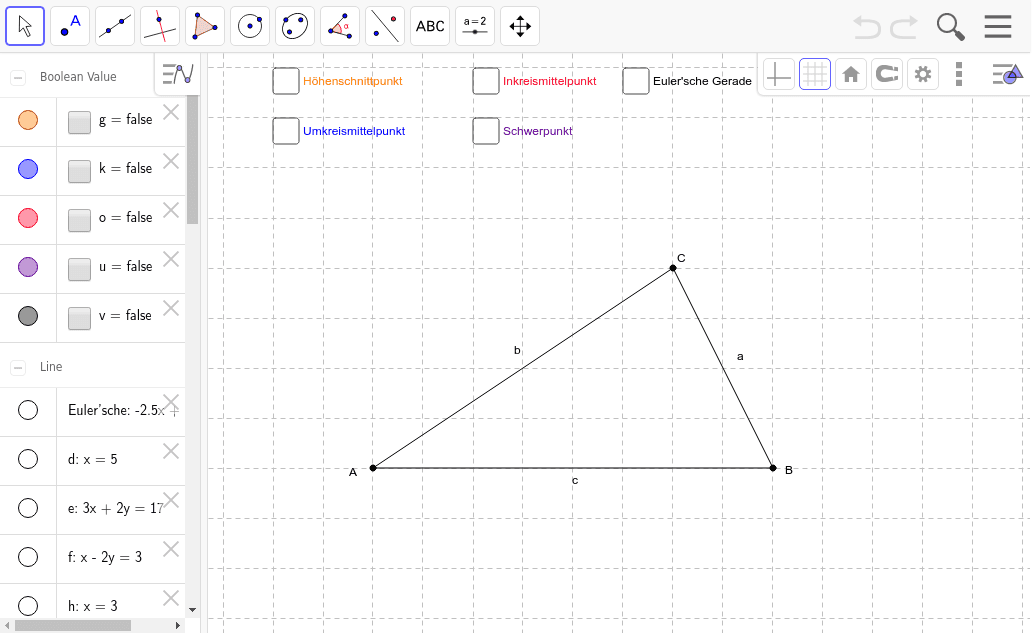
Task: Select point B of the triangle
Action: [773, 468]
